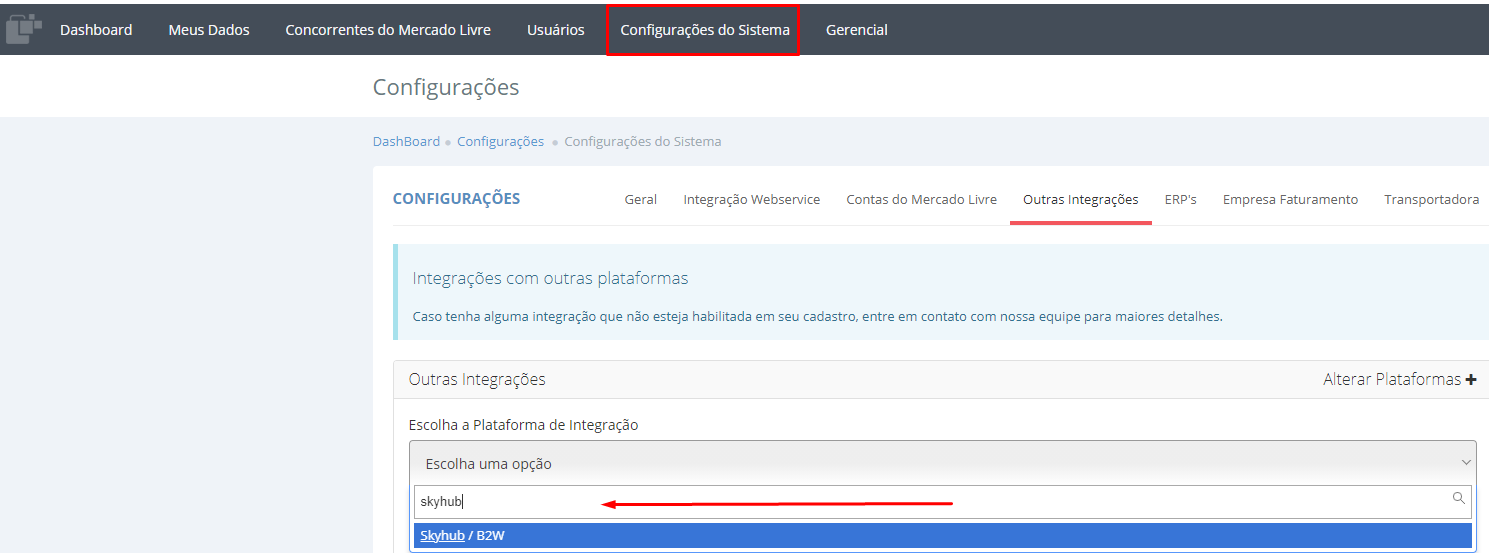The image size is (1489, 553).
Task: Switch to the Geral tab
Action: tap(641, 200)
